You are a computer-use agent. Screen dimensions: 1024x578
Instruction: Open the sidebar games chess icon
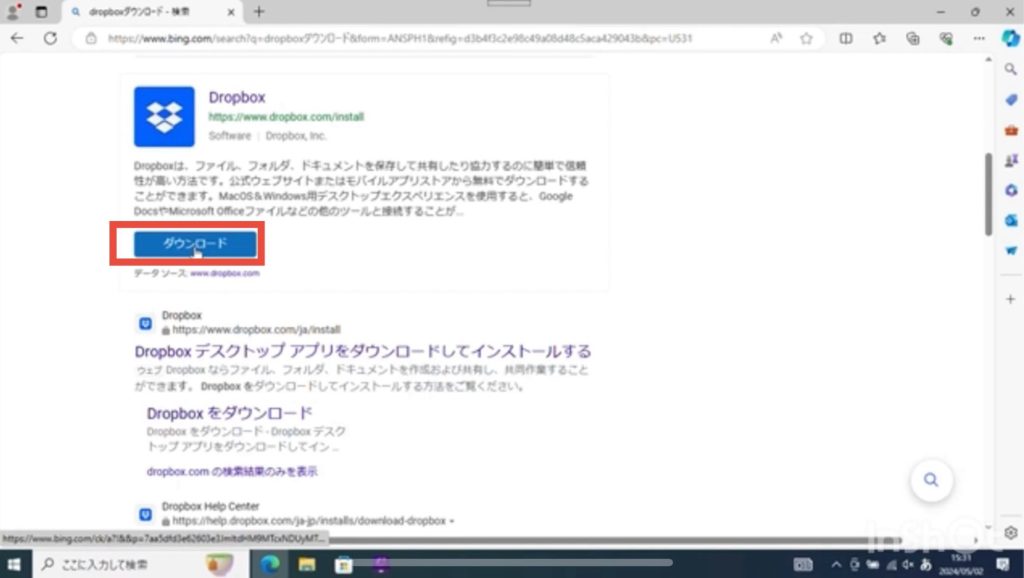pyautogui.click(x=1011, y=160)
